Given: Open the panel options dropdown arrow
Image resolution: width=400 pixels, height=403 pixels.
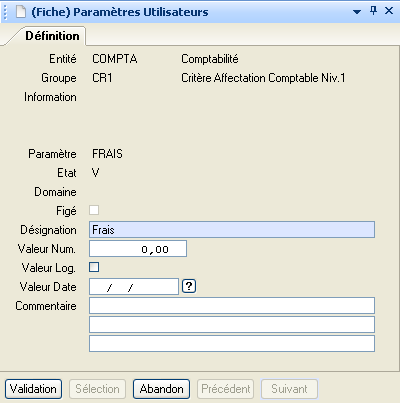Looking at the screenshot, I should click(357, 12).
